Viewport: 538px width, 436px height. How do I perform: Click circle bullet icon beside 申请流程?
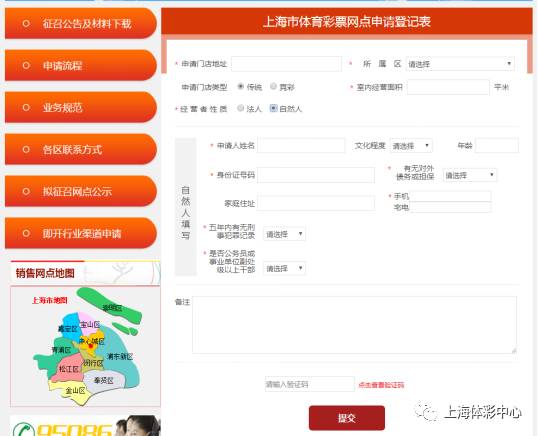coord(26,65)
